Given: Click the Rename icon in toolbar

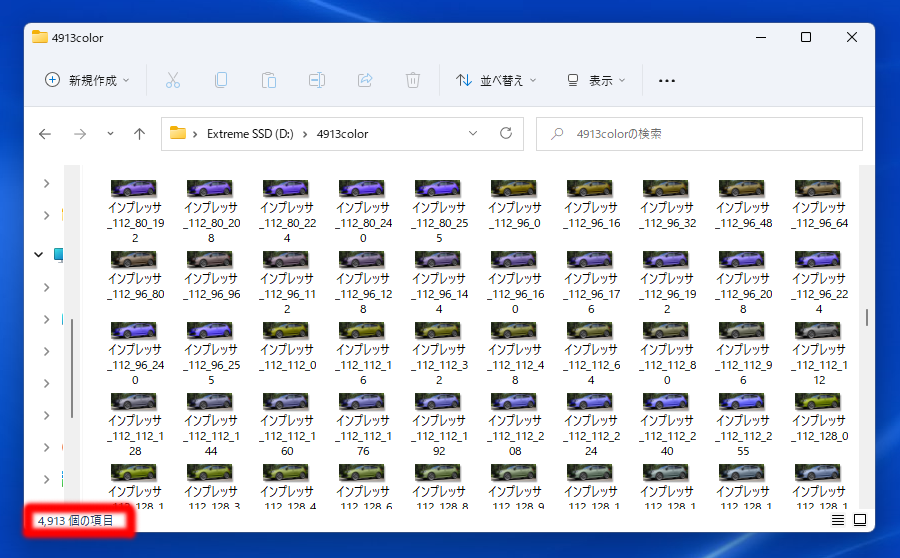Looking at the screenshot, I should click(317, 80).
